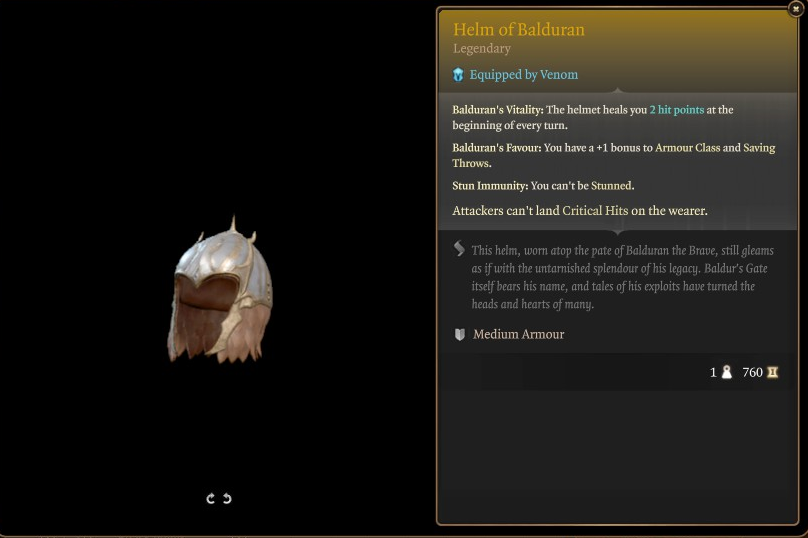Click the 'Stun Immunity' passive name
The image size is (808, 538).
click(x=490, y=186)
